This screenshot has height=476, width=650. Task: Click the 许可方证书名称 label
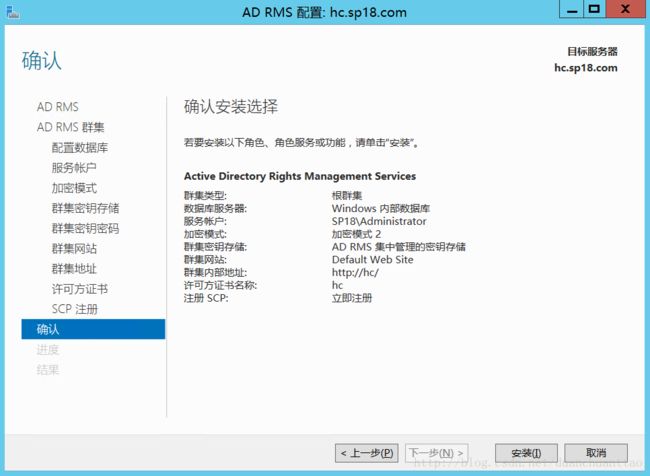[x=221, y=286]
